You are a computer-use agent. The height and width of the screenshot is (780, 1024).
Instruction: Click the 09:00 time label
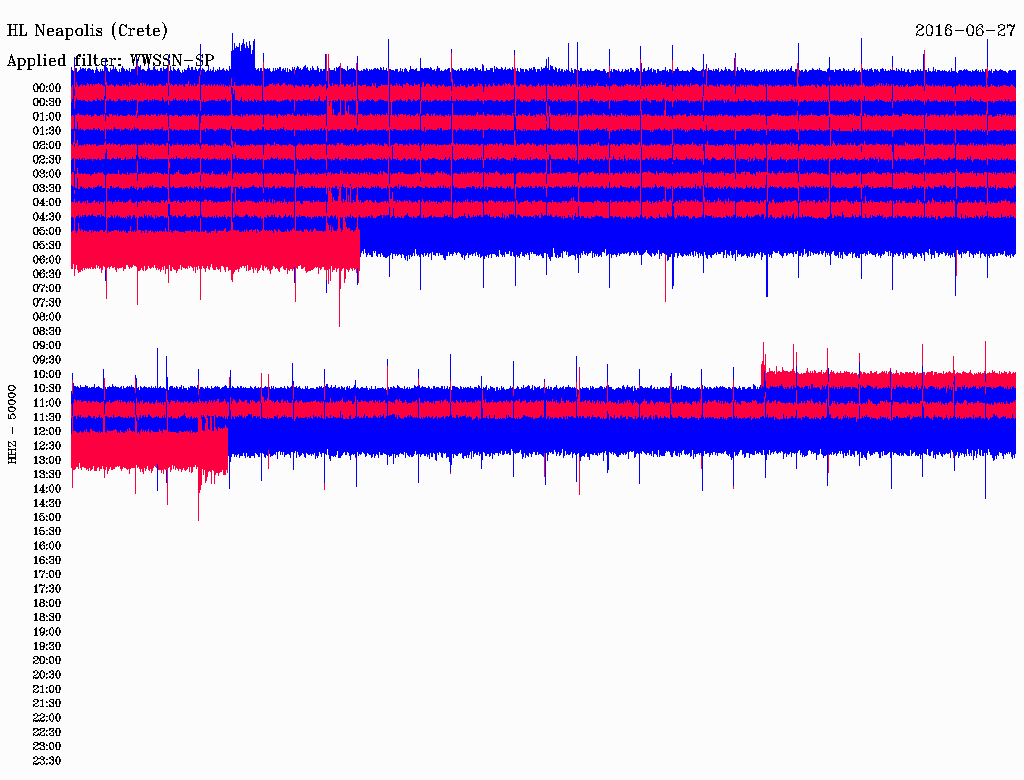click(x=47, y=346)
